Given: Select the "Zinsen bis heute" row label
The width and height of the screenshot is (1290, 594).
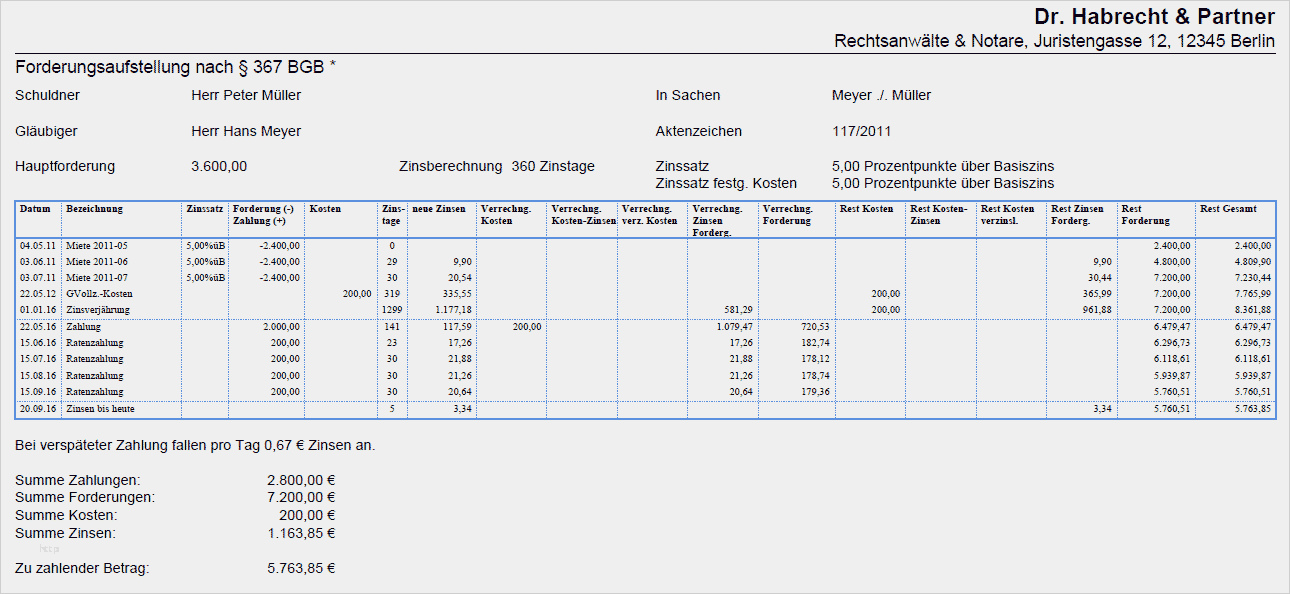Looking at the screenshot, I should point(100,408).
